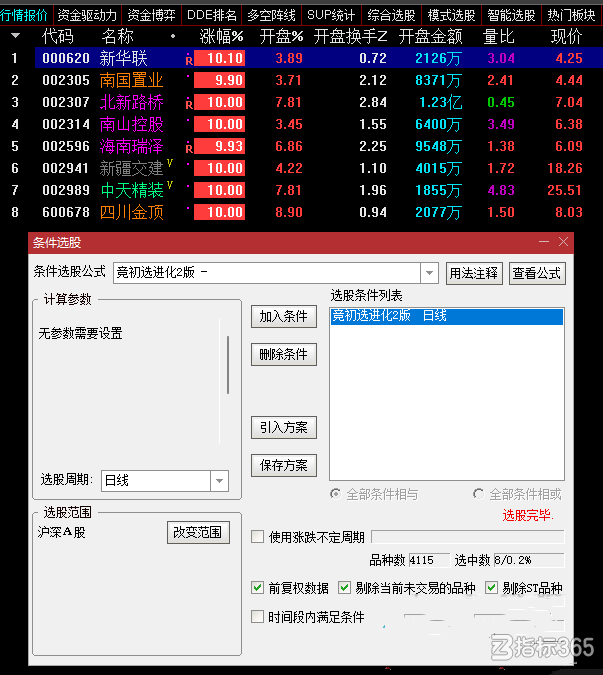Open the 模式选股 tab
603x675 pixels.
tap(451, 15)
